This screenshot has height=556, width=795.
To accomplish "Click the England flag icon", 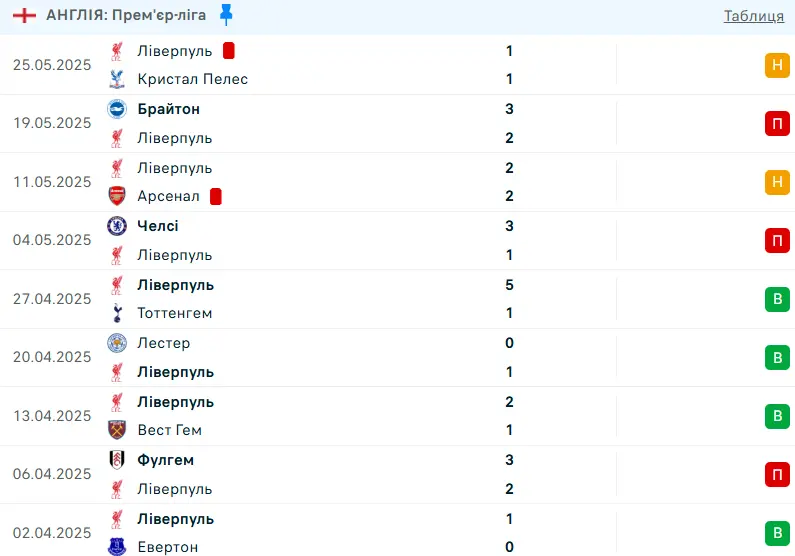I will pos(27,15).
